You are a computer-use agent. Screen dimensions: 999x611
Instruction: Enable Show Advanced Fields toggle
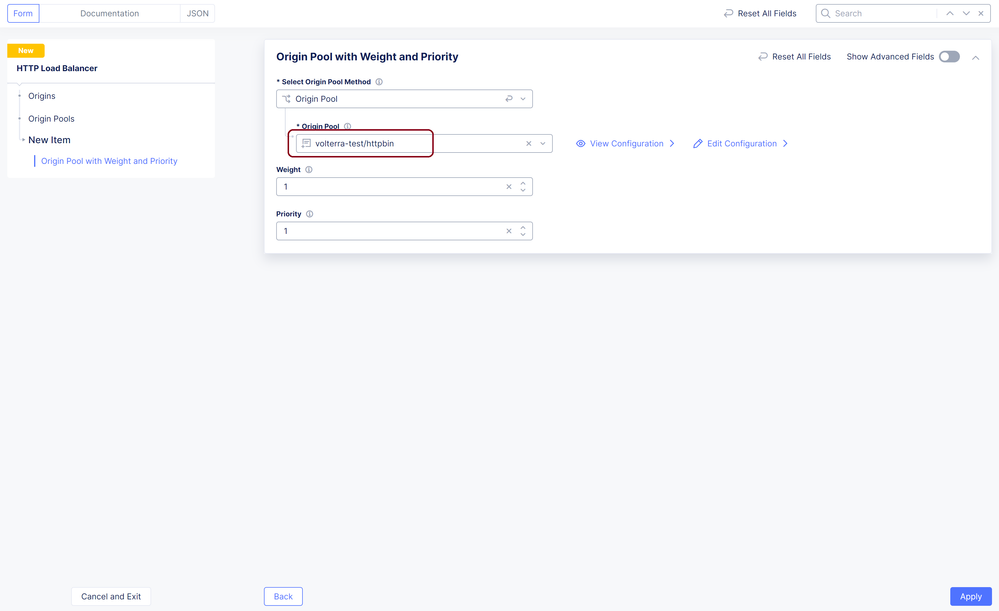949,57
